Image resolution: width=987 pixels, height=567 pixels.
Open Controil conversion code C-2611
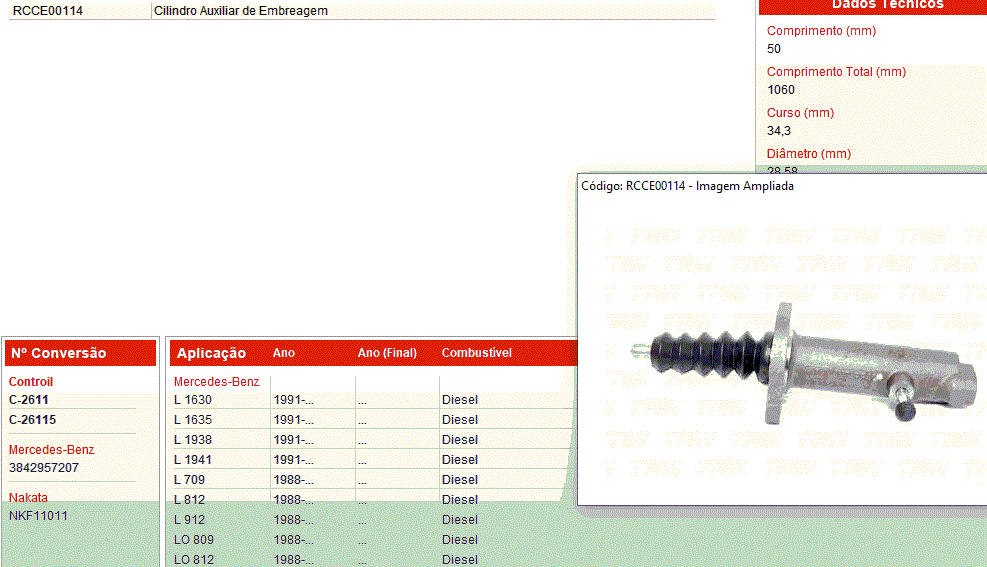tap(29, 400)
